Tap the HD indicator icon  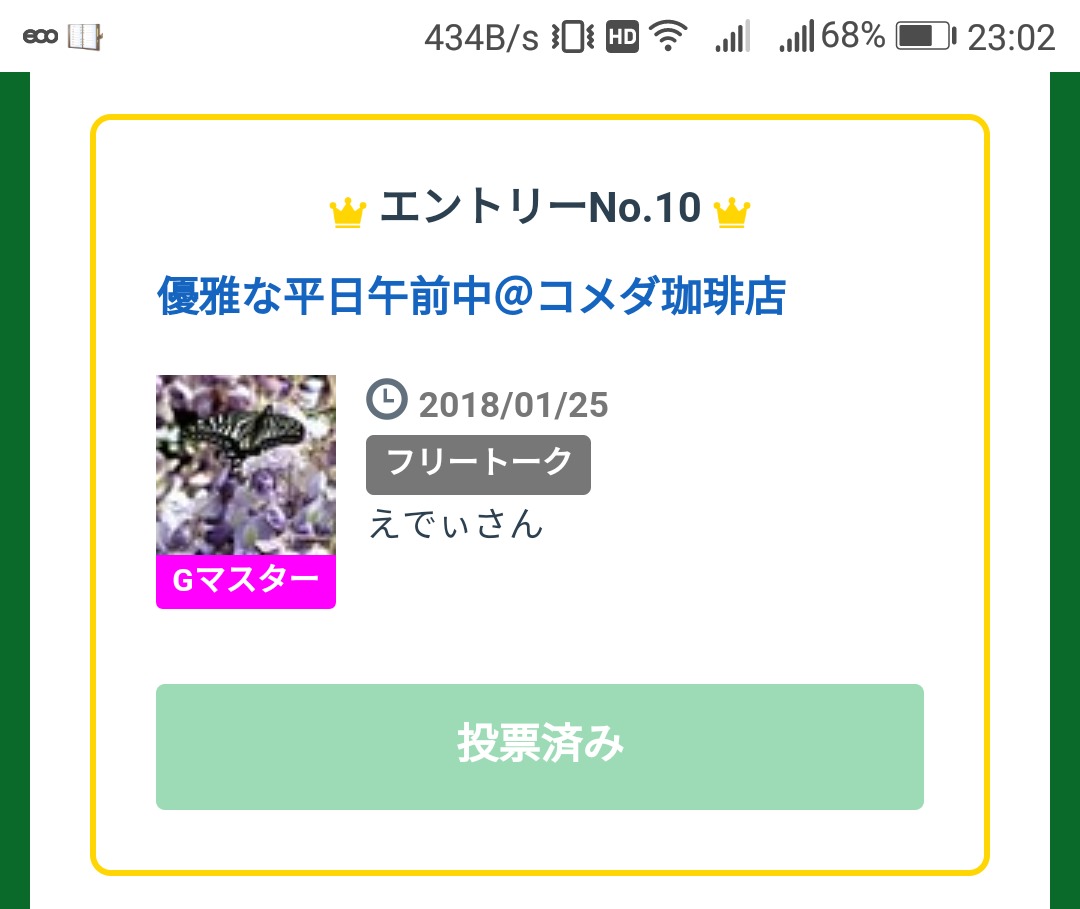click(x=622, y=38)
